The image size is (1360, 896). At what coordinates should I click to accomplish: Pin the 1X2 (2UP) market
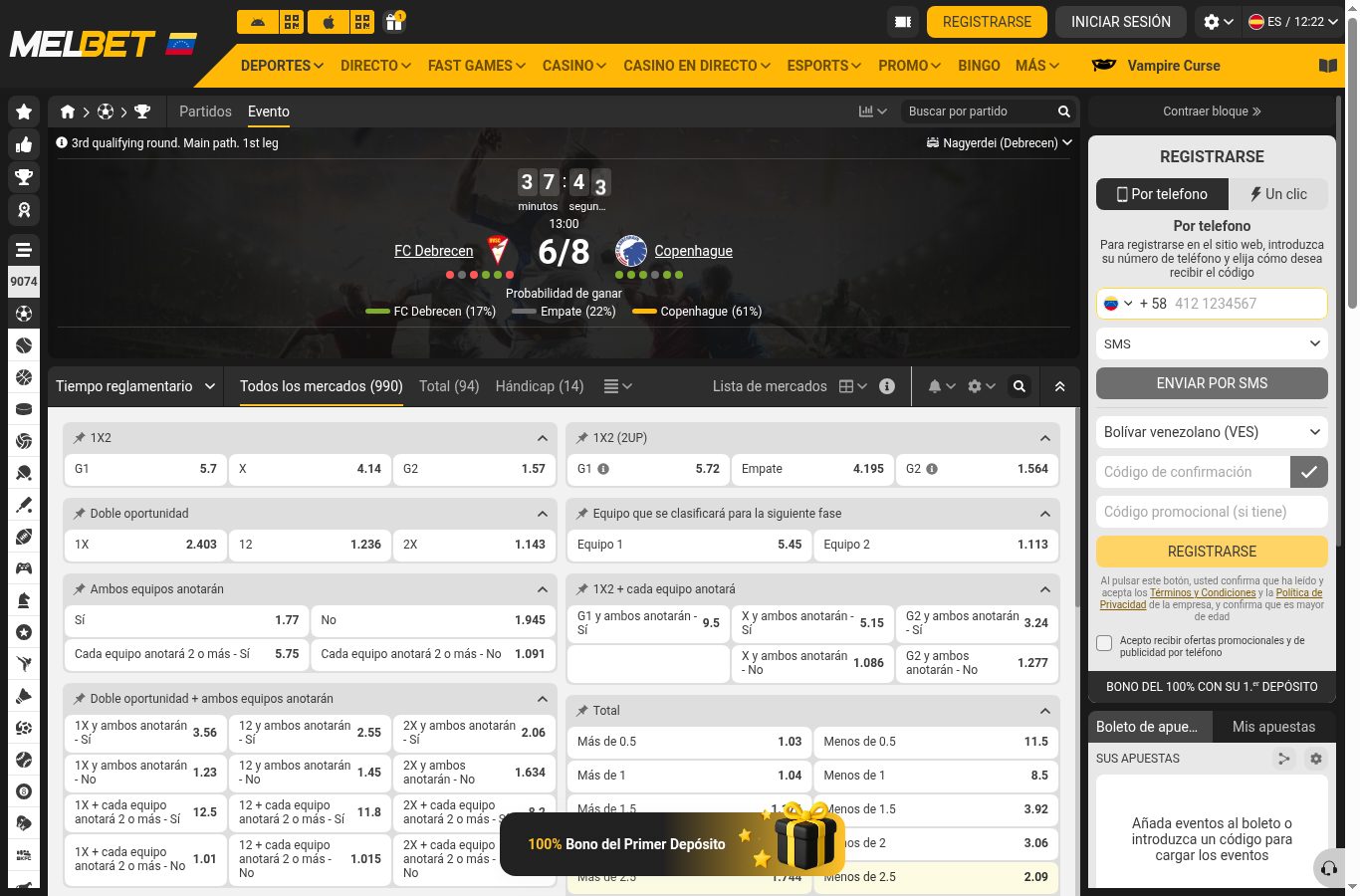pos(582,438)
